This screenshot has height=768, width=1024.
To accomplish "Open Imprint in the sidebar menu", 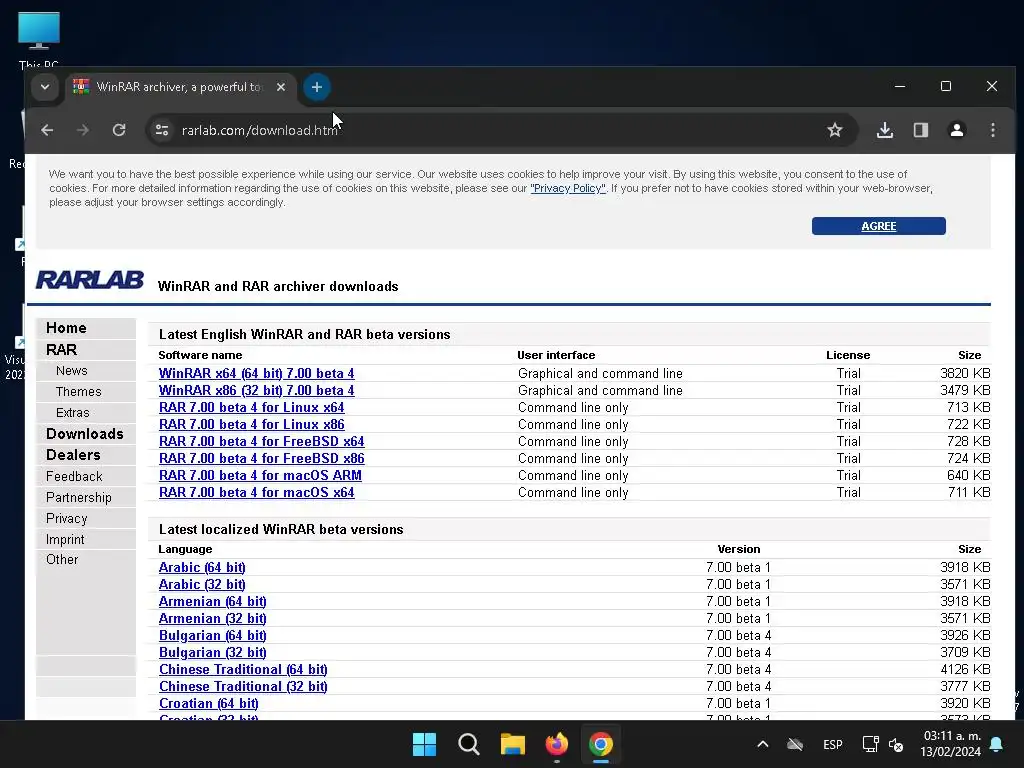I will tap(65, 539).
